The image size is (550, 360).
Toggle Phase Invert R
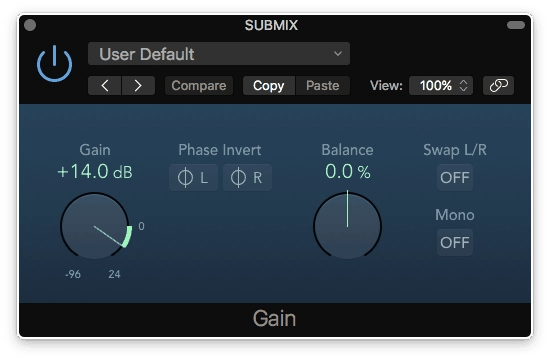(247, 177)
